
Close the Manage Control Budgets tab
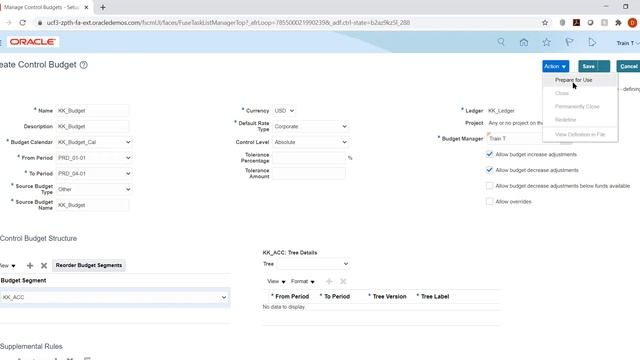(x=86, y=7)
